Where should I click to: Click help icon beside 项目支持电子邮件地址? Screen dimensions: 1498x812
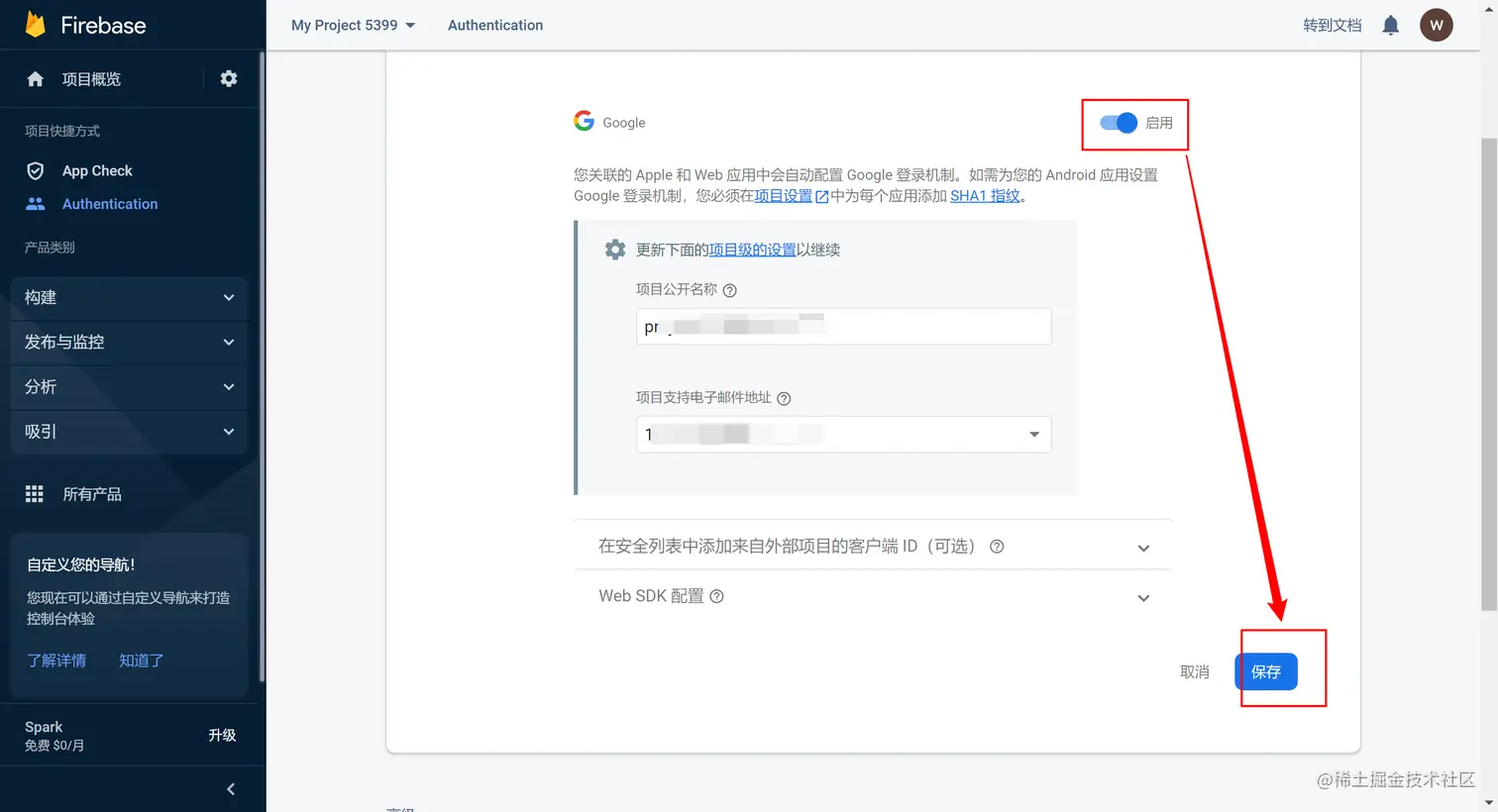click(784, 398)
